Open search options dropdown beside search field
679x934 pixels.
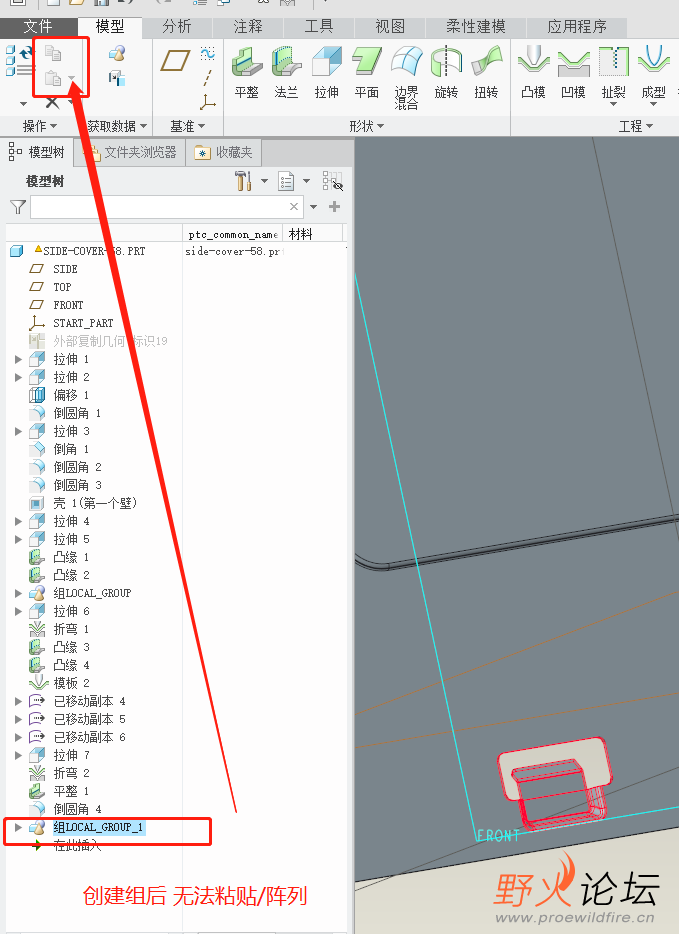(x=314, y=207)
